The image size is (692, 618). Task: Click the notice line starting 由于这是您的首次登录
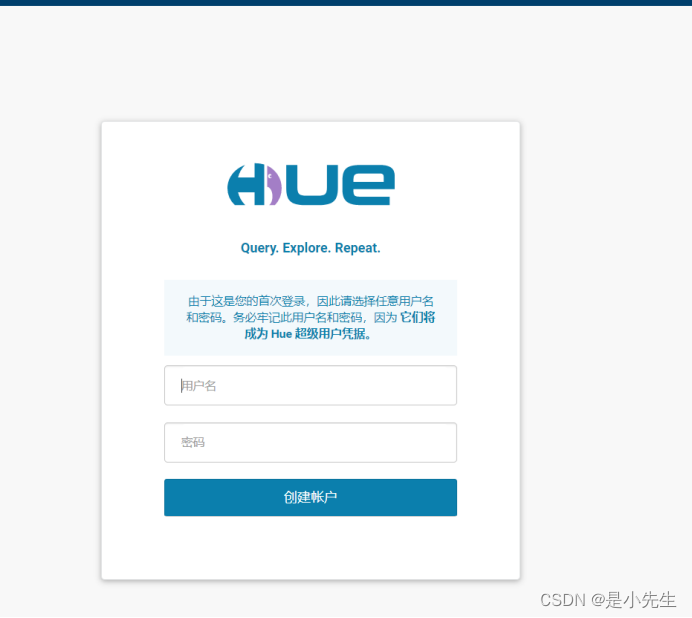[x=311, y=301]
